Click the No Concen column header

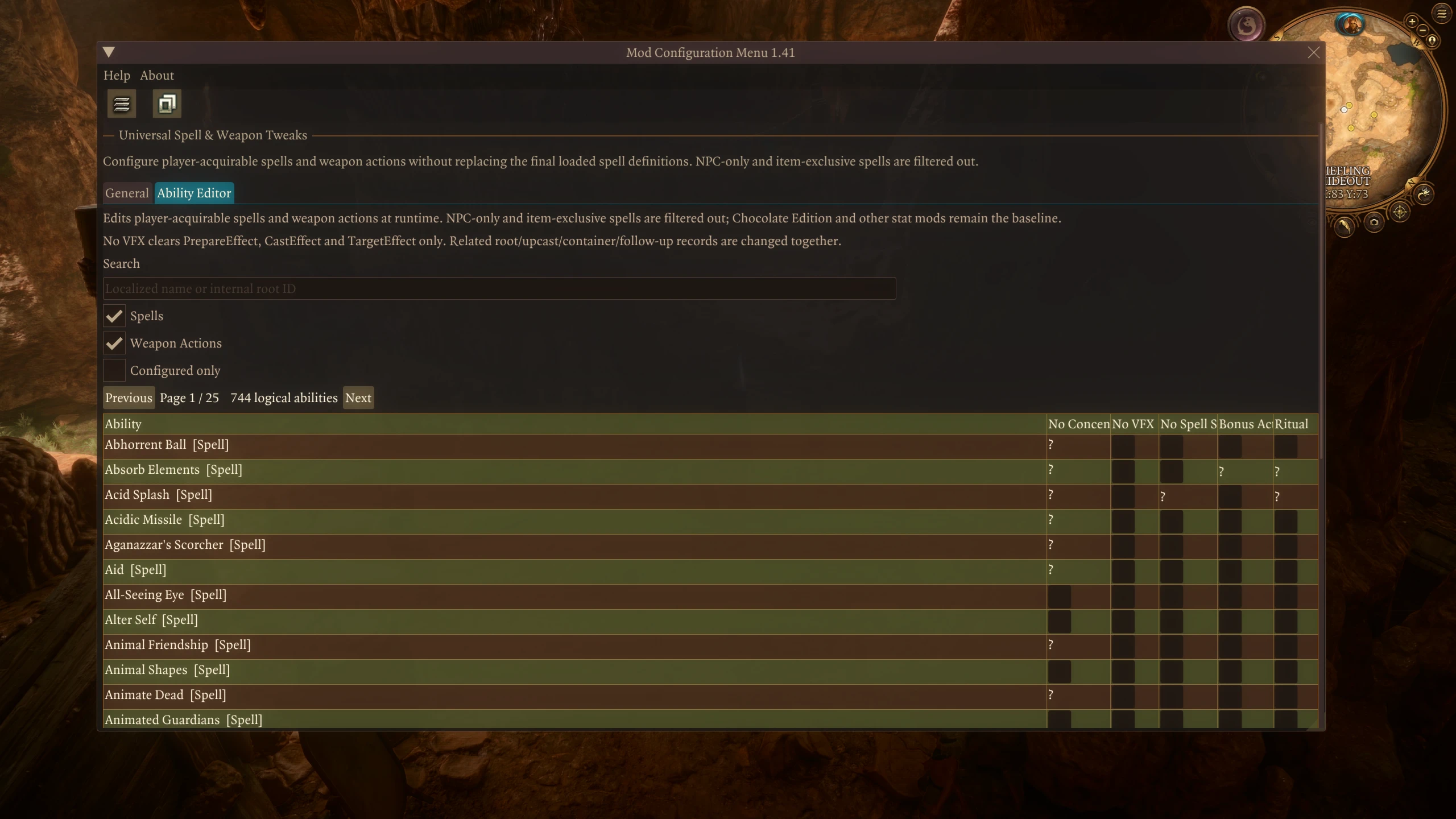(1079, 424)
